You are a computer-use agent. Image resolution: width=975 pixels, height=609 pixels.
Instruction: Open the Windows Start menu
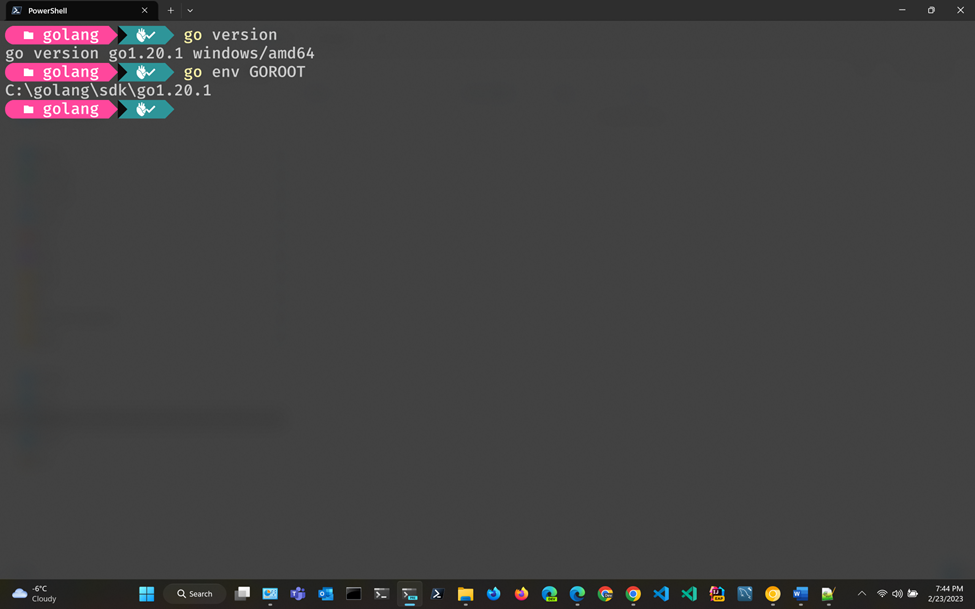[x=147, y=593]
